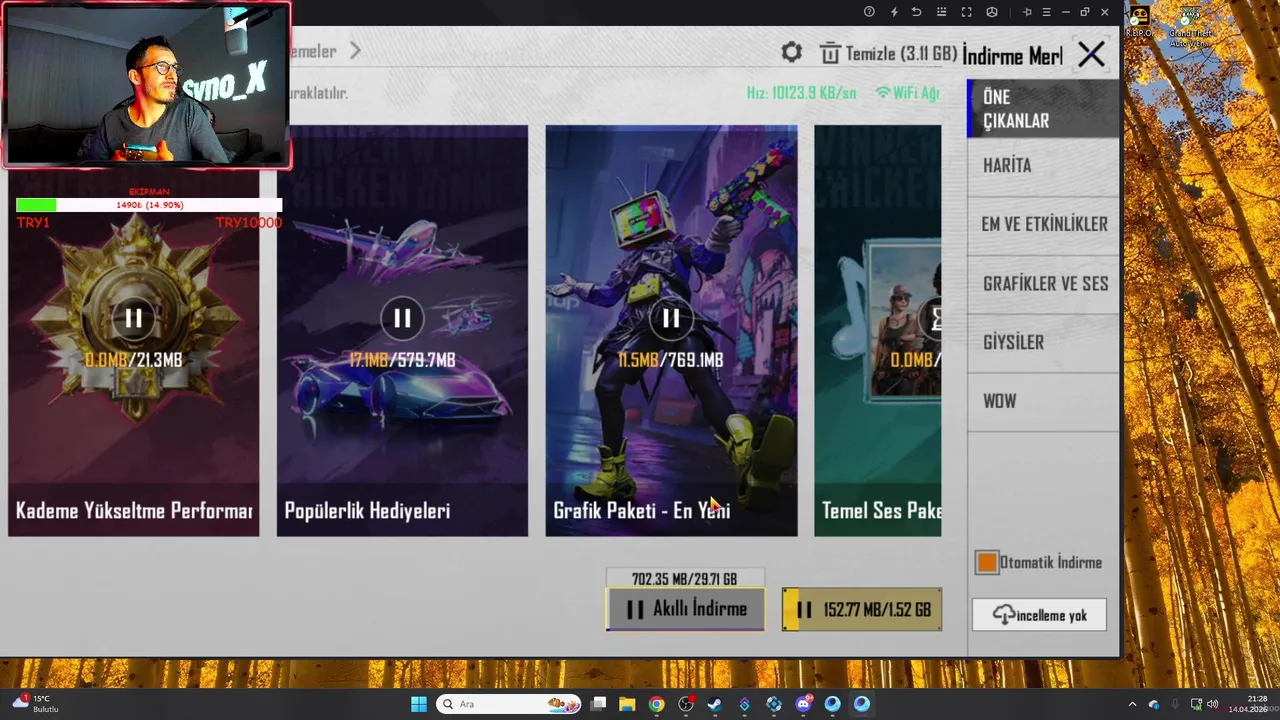Screen dimensions: 1280x720
Task: Open the R.E.P.O desktop shortcut
Action: point(1139,22)
